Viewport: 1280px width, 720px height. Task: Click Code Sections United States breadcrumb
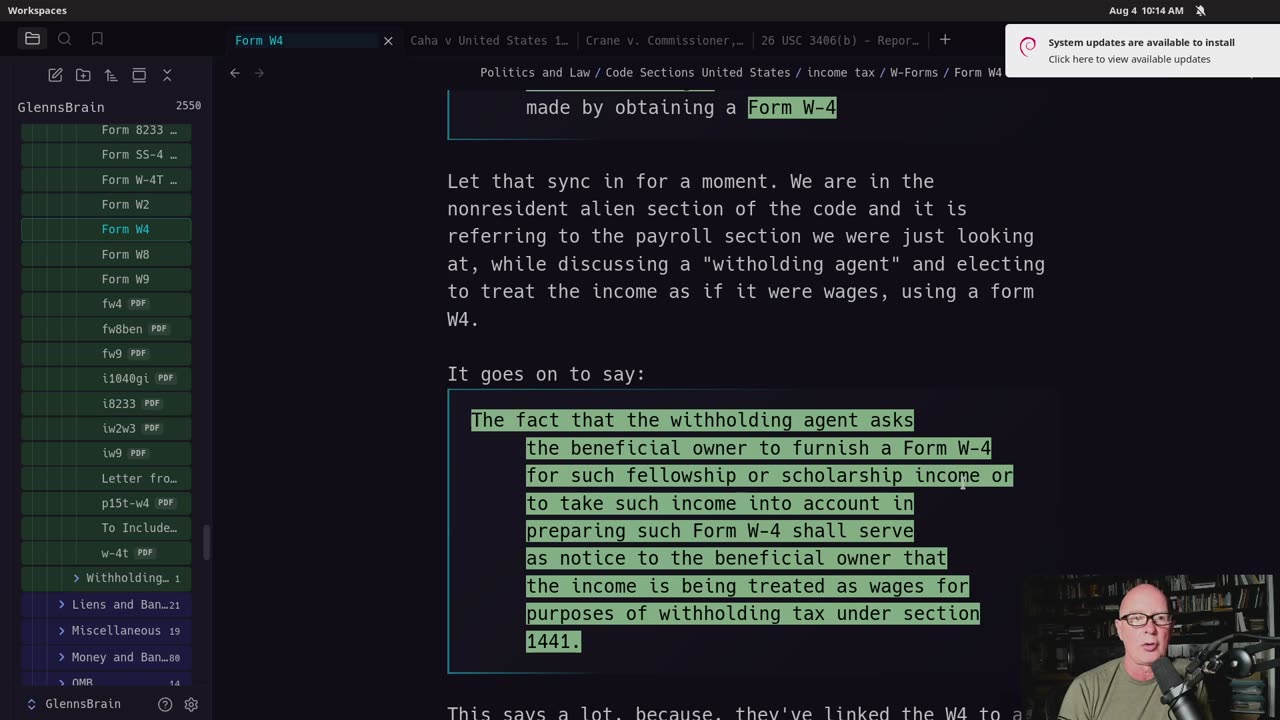(x=698, y=73)
